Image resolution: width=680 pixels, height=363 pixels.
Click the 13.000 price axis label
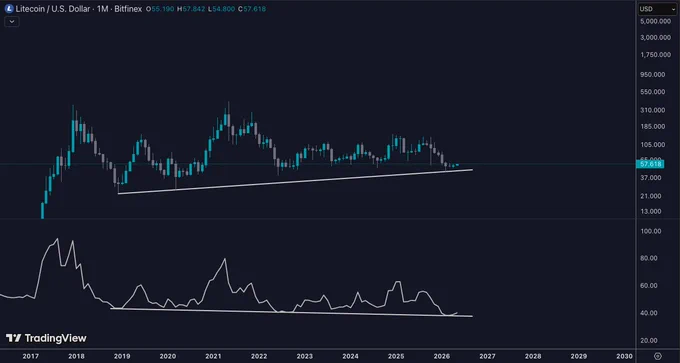tap(651, 212)
